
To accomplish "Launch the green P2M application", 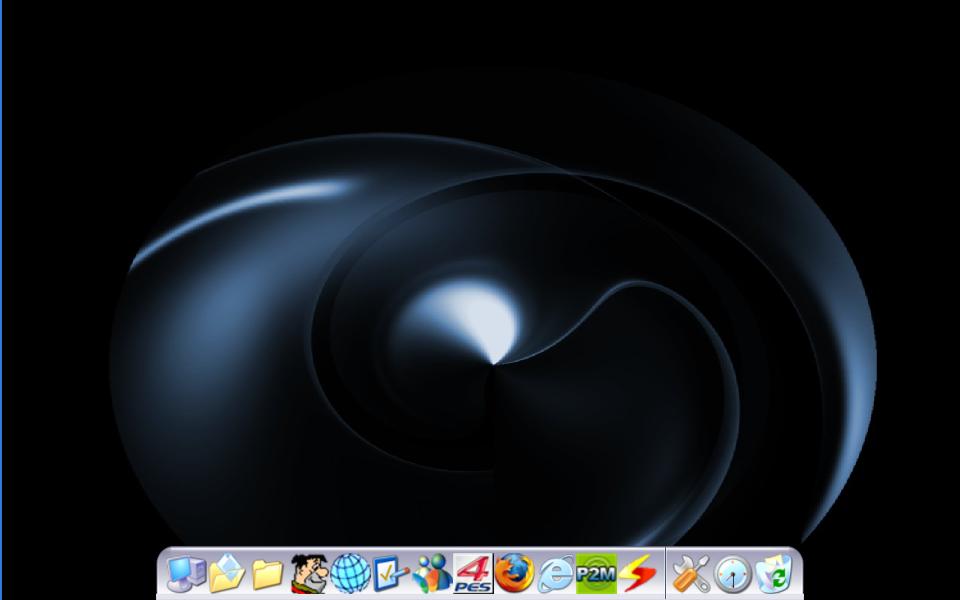I will pyautogui.click(x=596, y=574).
